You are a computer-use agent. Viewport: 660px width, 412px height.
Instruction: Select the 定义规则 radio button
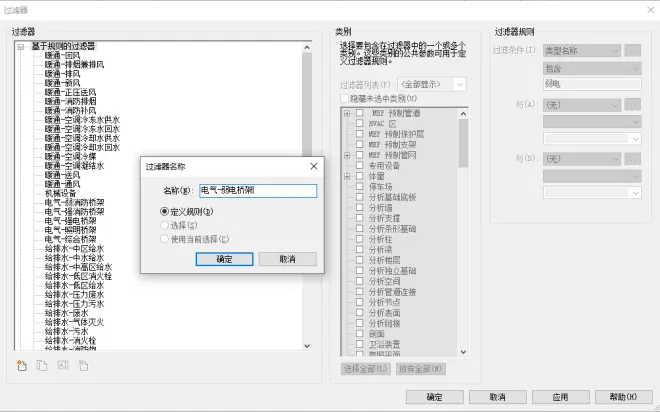[x=165, y=212]
